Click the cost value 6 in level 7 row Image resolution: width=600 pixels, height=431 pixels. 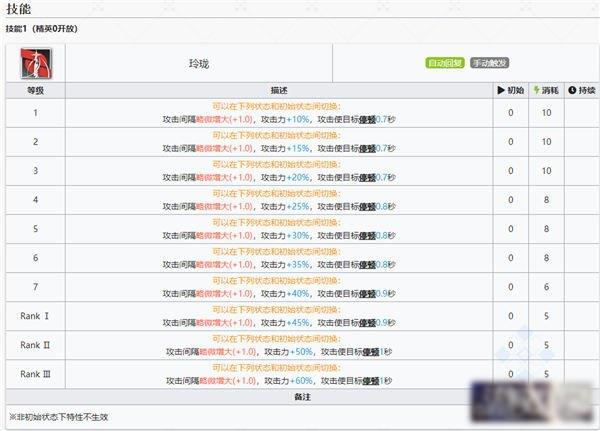point(546,287)
